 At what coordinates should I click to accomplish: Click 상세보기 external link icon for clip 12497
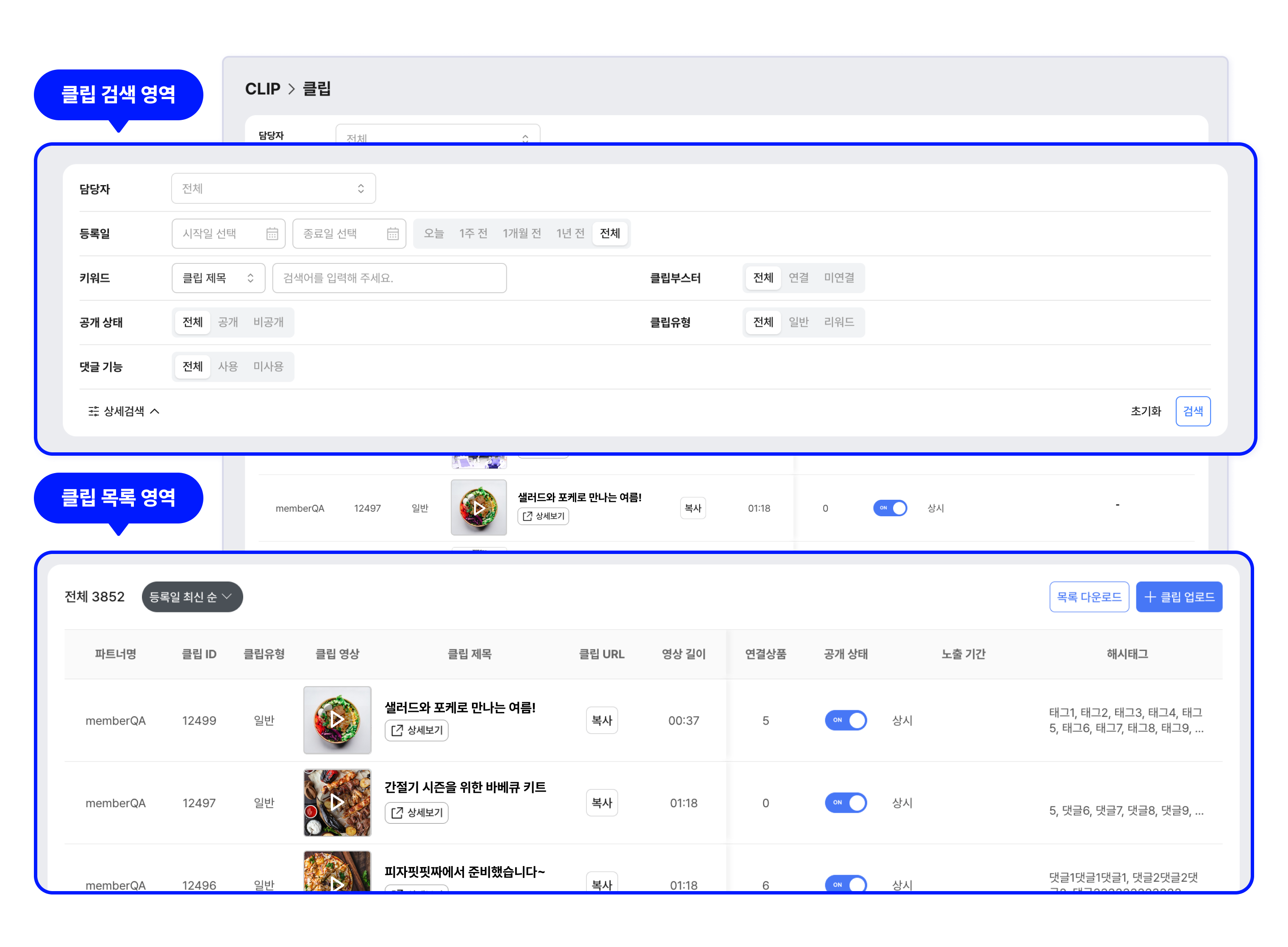click(397, 812)
